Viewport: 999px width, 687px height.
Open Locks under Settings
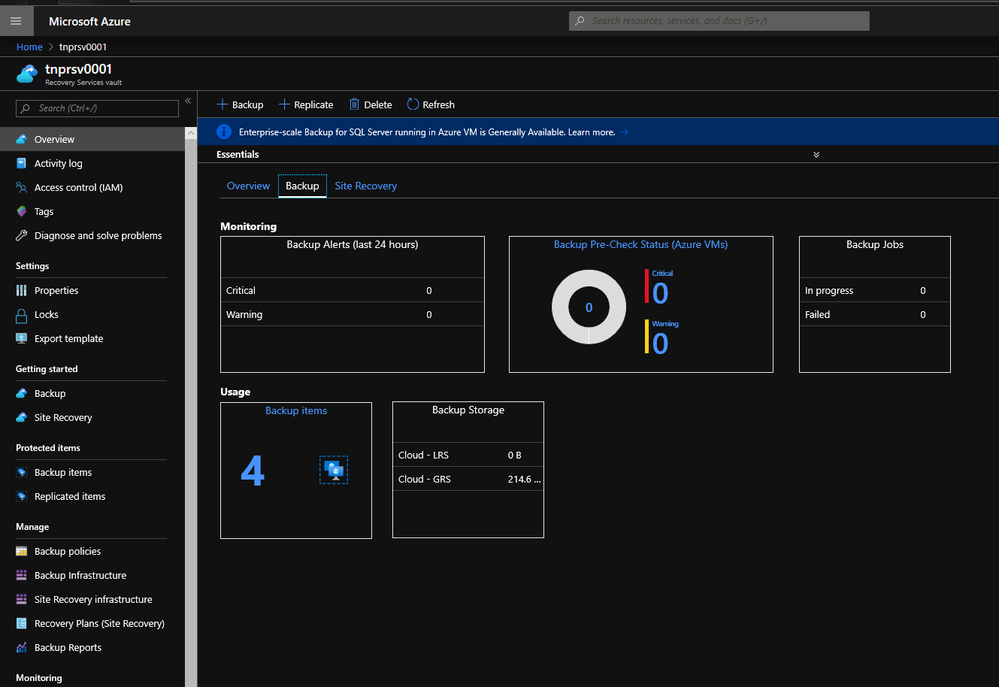[46, 315]
